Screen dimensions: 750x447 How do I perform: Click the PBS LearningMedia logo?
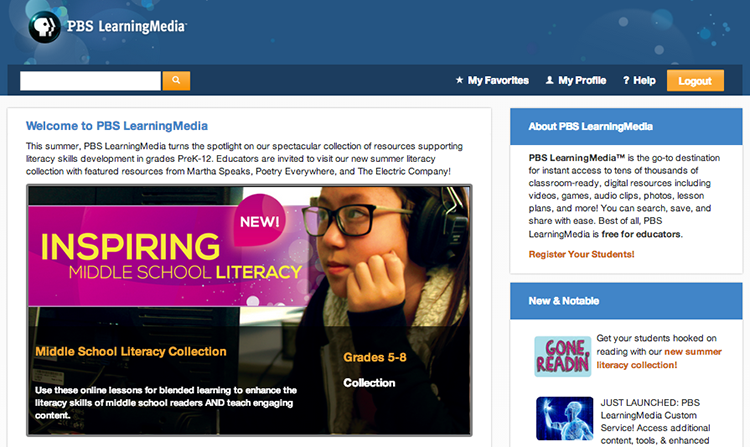pos(108,27)
